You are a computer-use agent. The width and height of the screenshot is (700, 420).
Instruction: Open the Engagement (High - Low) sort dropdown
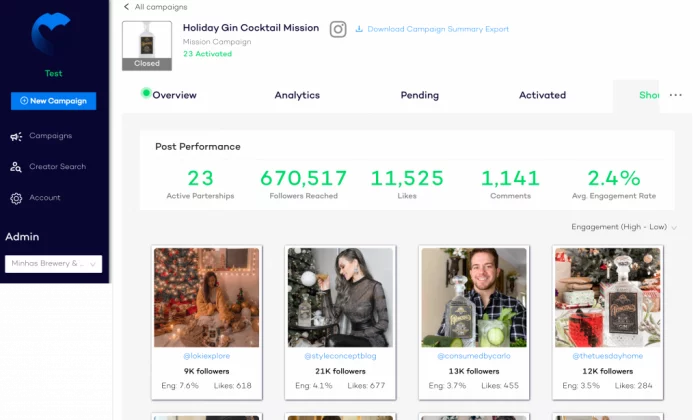click(x=624, y=227)
